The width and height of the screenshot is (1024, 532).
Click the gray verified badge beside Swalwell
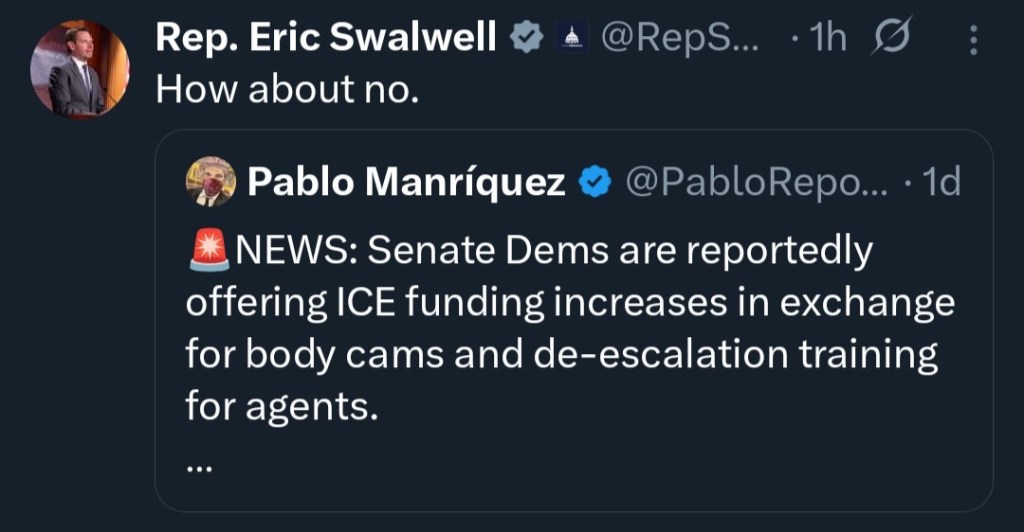(527, 39)
